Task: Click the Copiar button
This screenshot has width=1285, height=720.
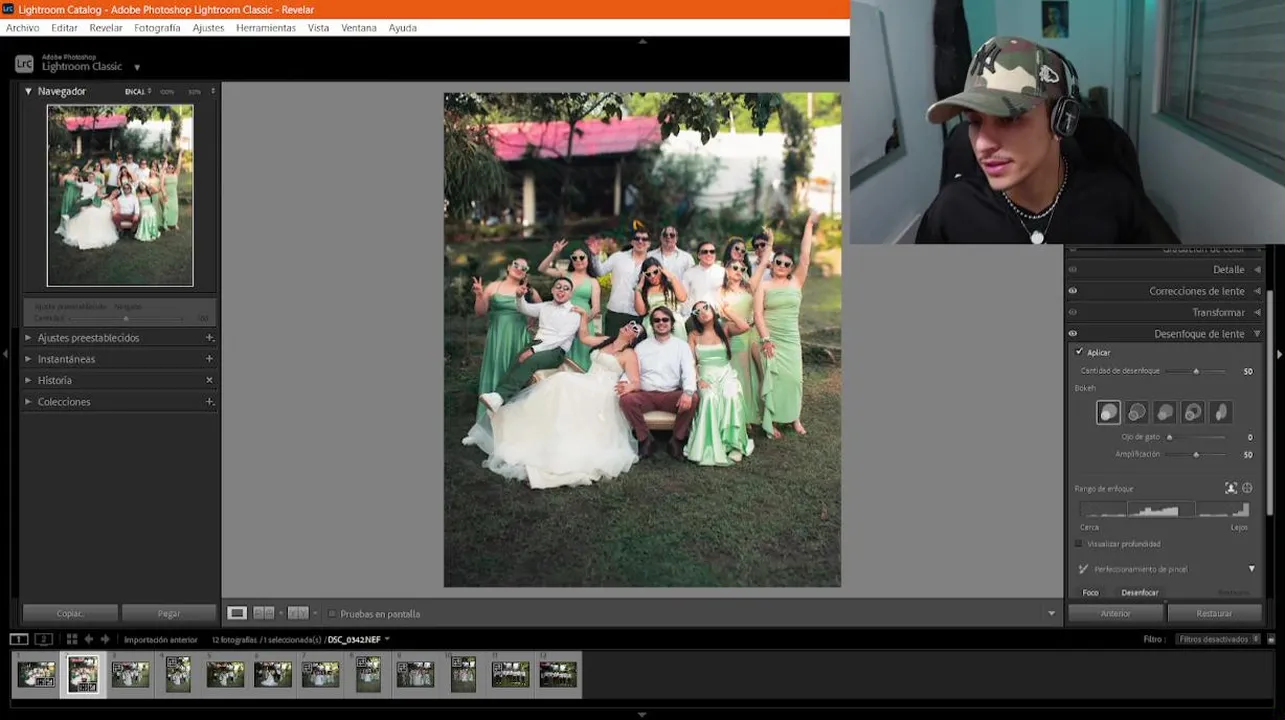Action: 70,613
